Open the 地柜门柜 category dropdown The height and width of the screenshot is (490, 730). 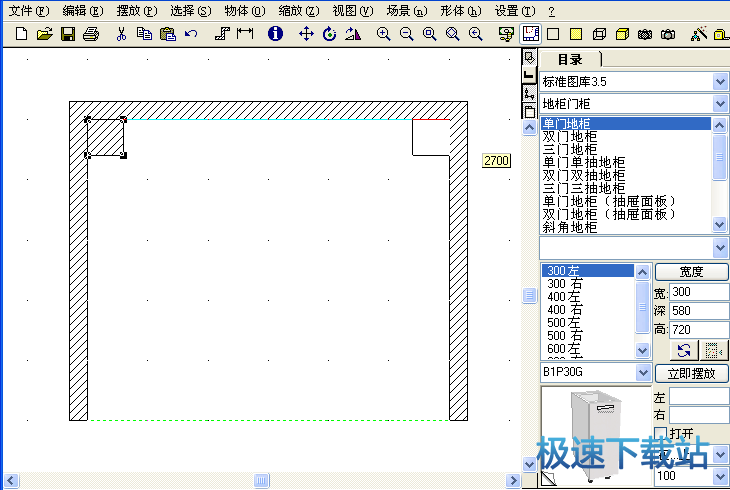[x=720, y=103]
